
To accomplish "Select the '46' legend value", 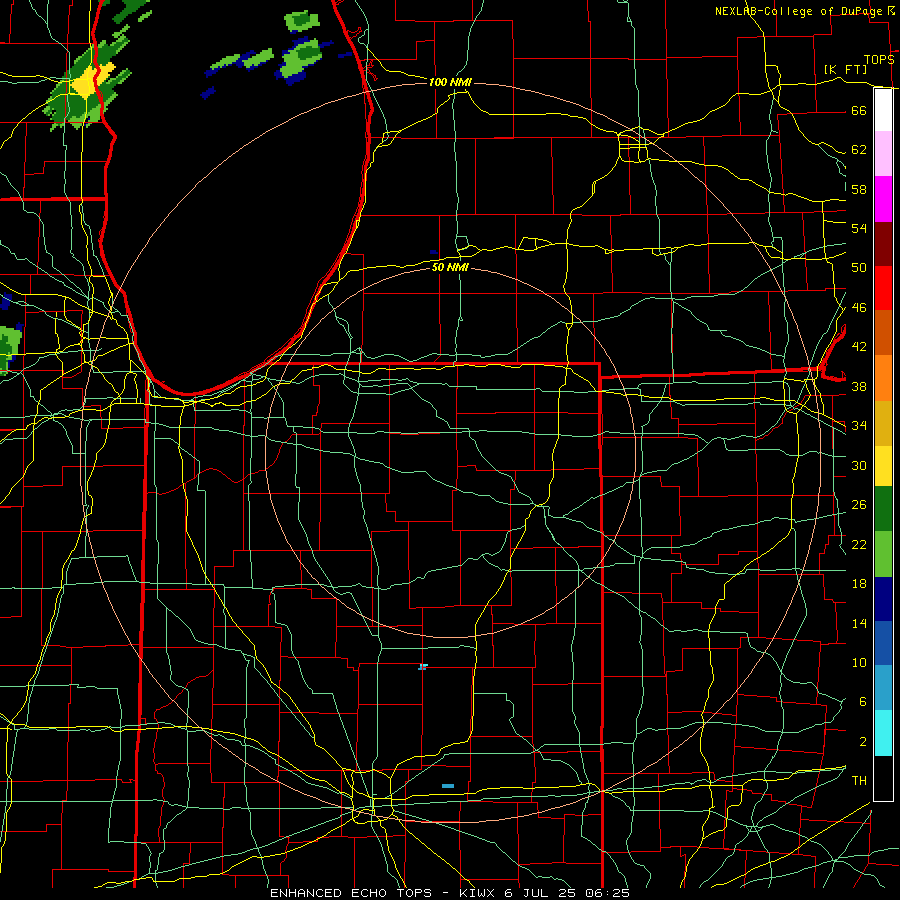I will click(859, 308).
